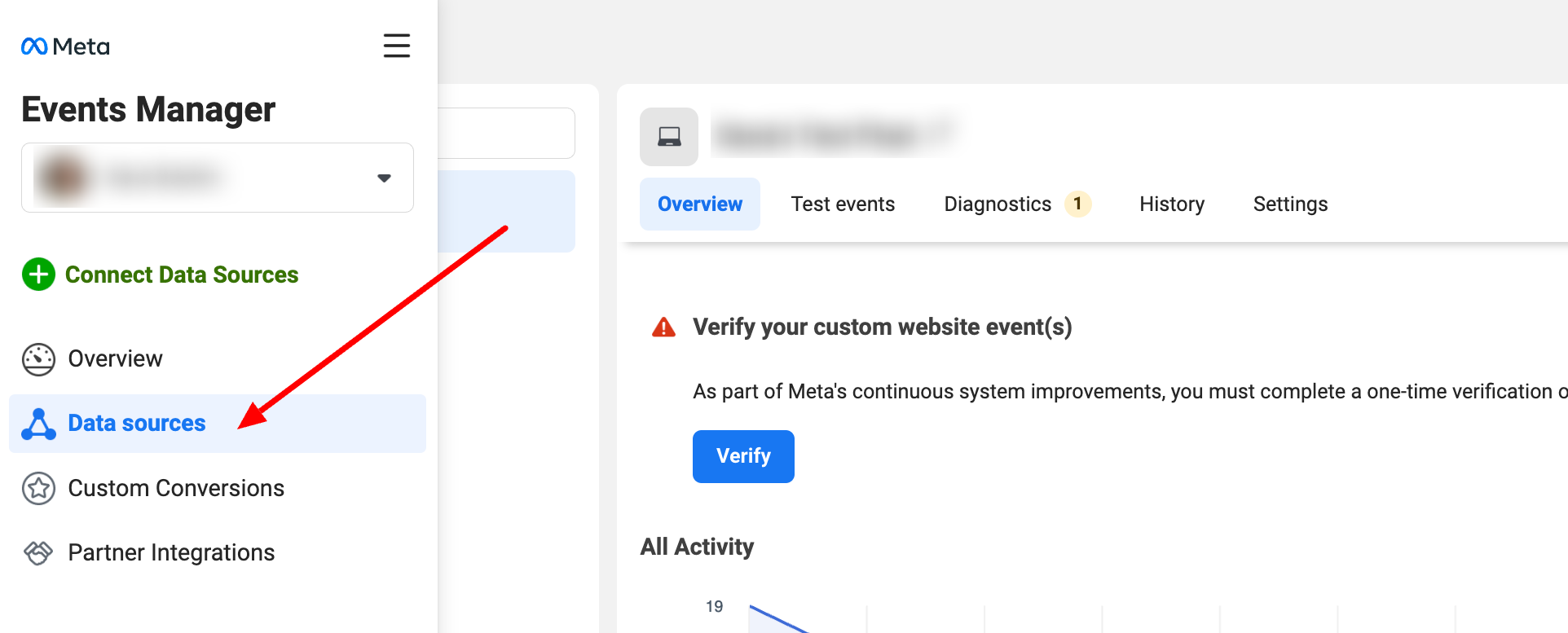Click the blue Verify button
This screenshot has height=633, width=1568.
743,456
